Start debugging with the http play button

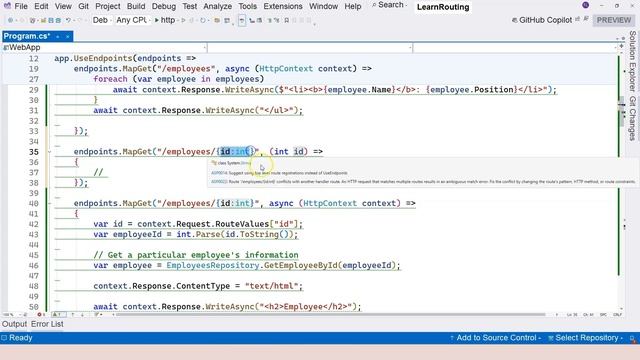tap(165, 20)
